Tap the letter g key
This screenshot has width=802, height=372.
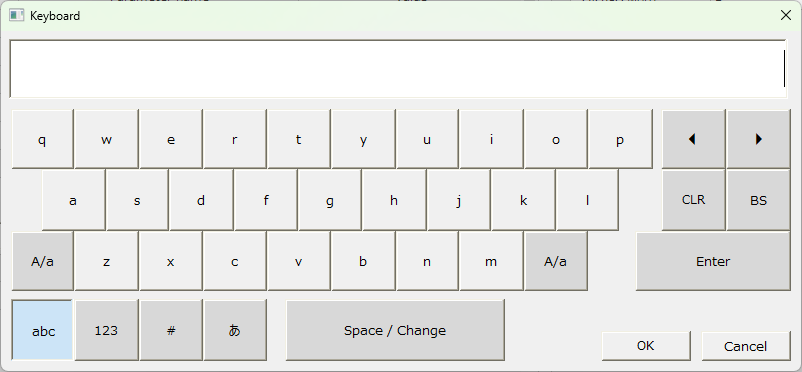coord(330,200)
